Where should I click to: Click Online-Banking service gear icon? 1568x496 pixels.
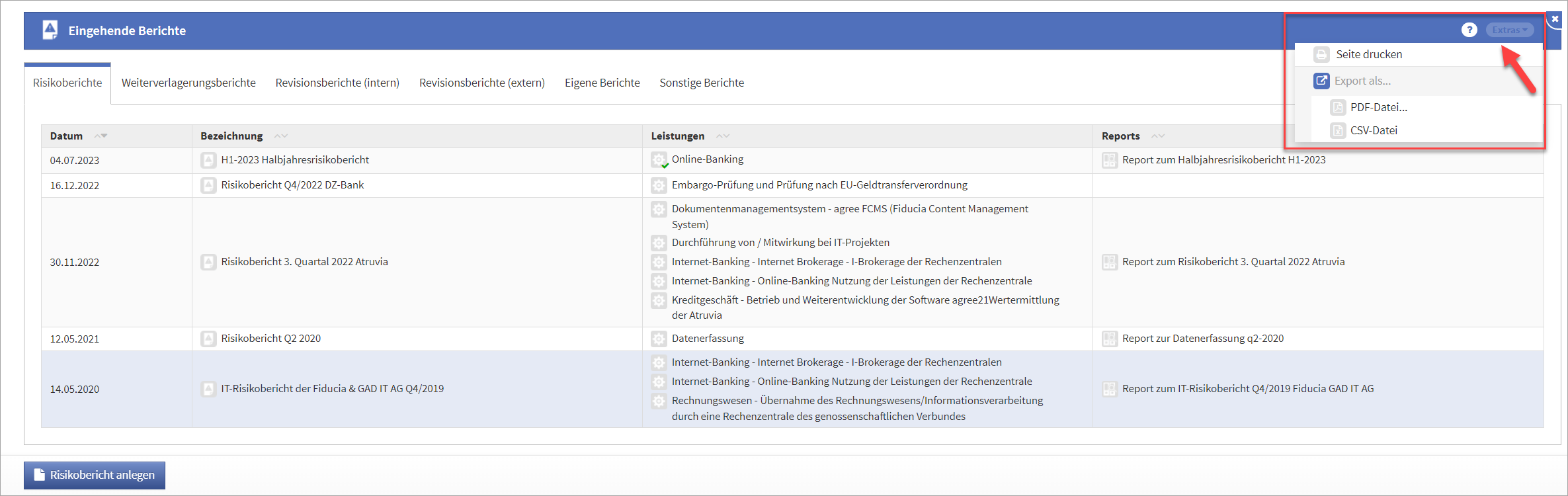(659, 160)
